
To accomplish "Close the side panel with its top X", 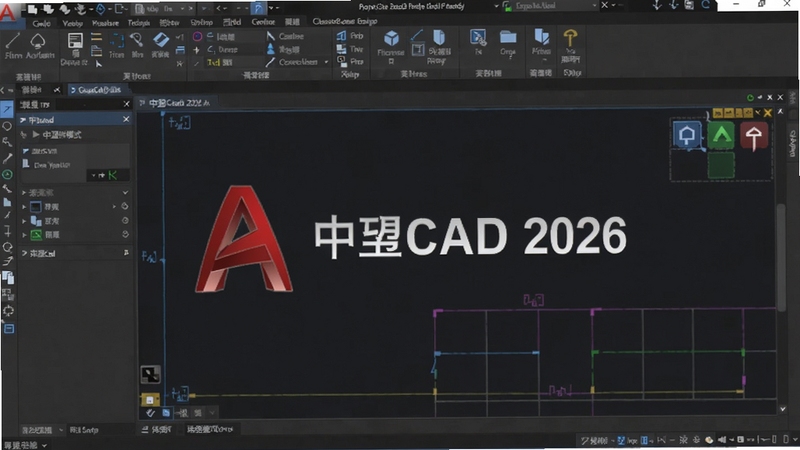I will 127,104.
